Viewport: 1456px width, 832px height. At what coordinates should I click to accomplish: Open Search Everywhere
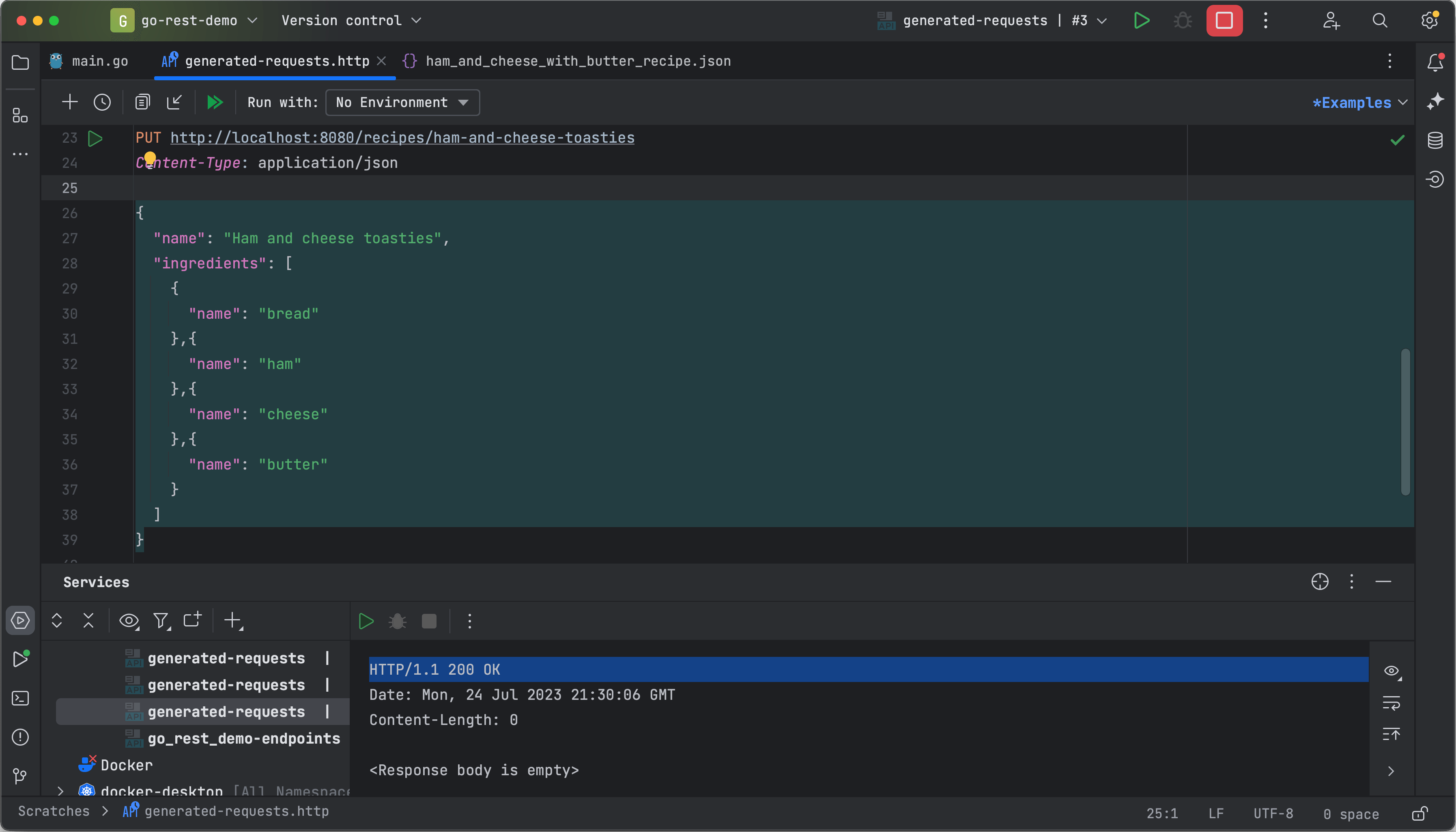(1379, 21)
